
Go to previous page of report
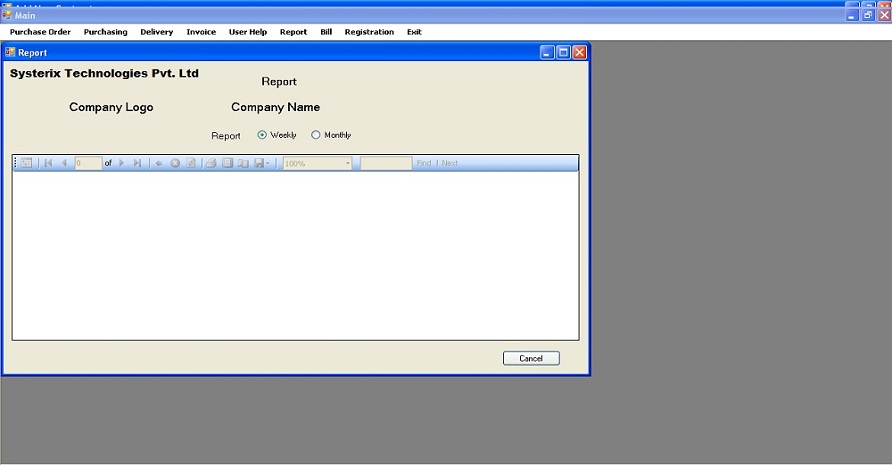[x=64, y=163]
